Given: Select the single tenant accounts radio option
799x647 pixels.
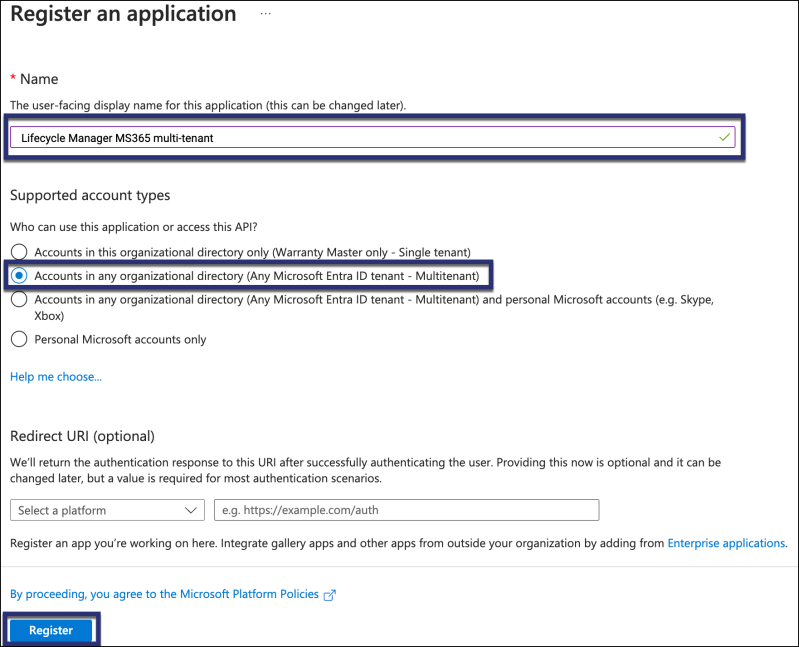Looking at the screenshot, I should (19, 252).
